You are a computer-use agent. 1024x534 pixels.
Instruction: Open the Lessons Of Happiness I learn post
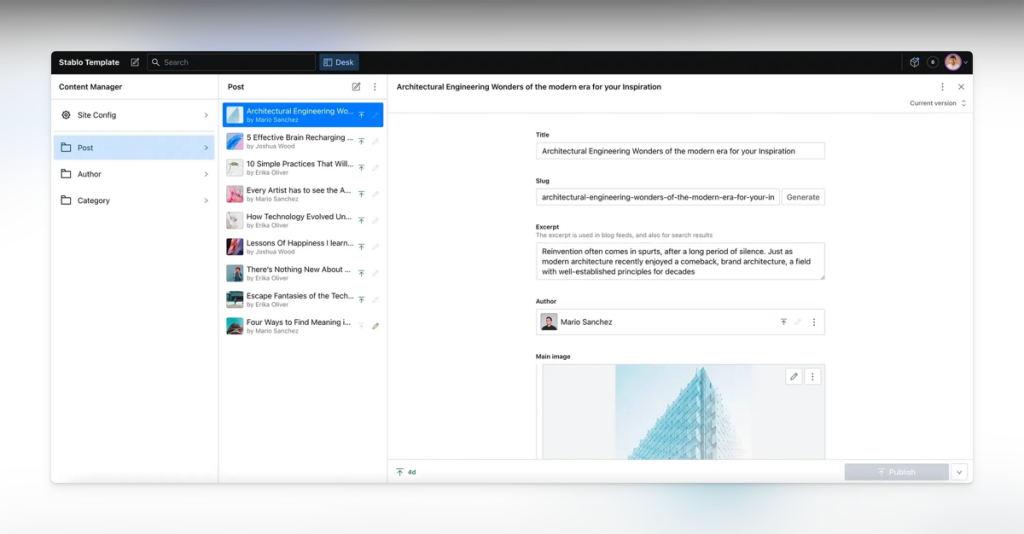coord(303,247)
